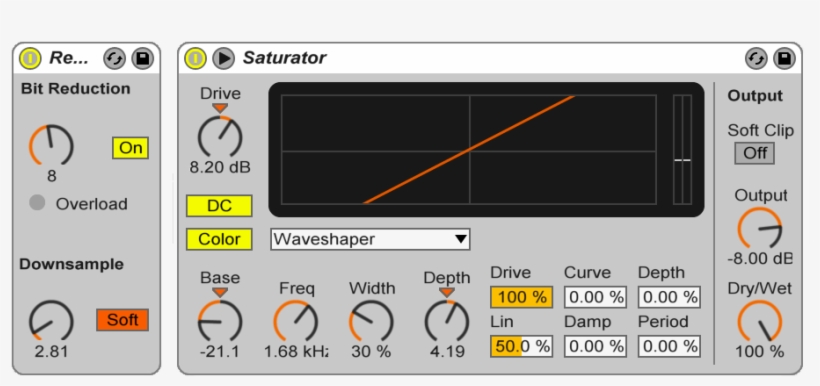This screenshot has height=386, width=820.
Task: Click the Damp 0.00 % field
Action: (x=595, y=346)
